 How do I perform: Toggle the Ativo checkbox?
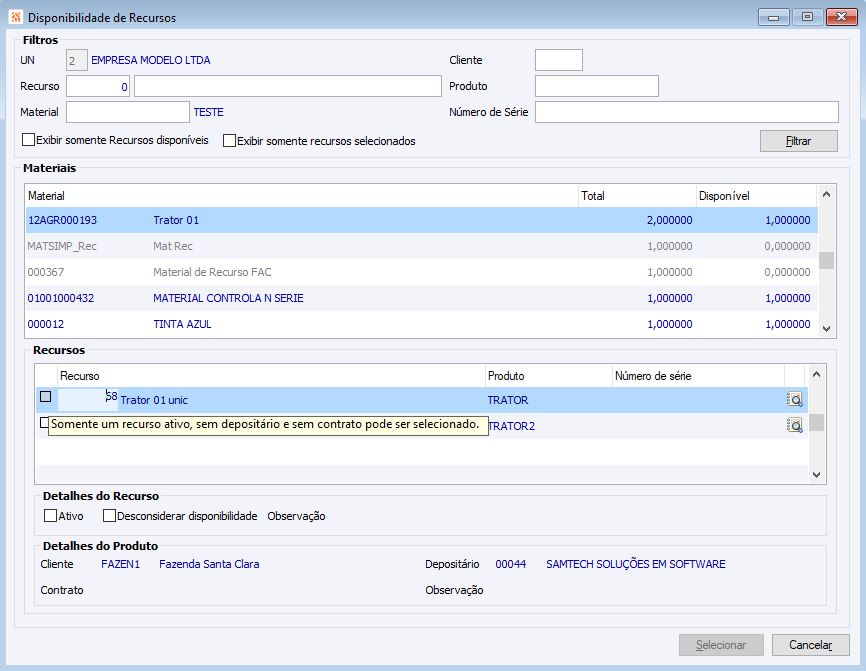pos(50,516)
